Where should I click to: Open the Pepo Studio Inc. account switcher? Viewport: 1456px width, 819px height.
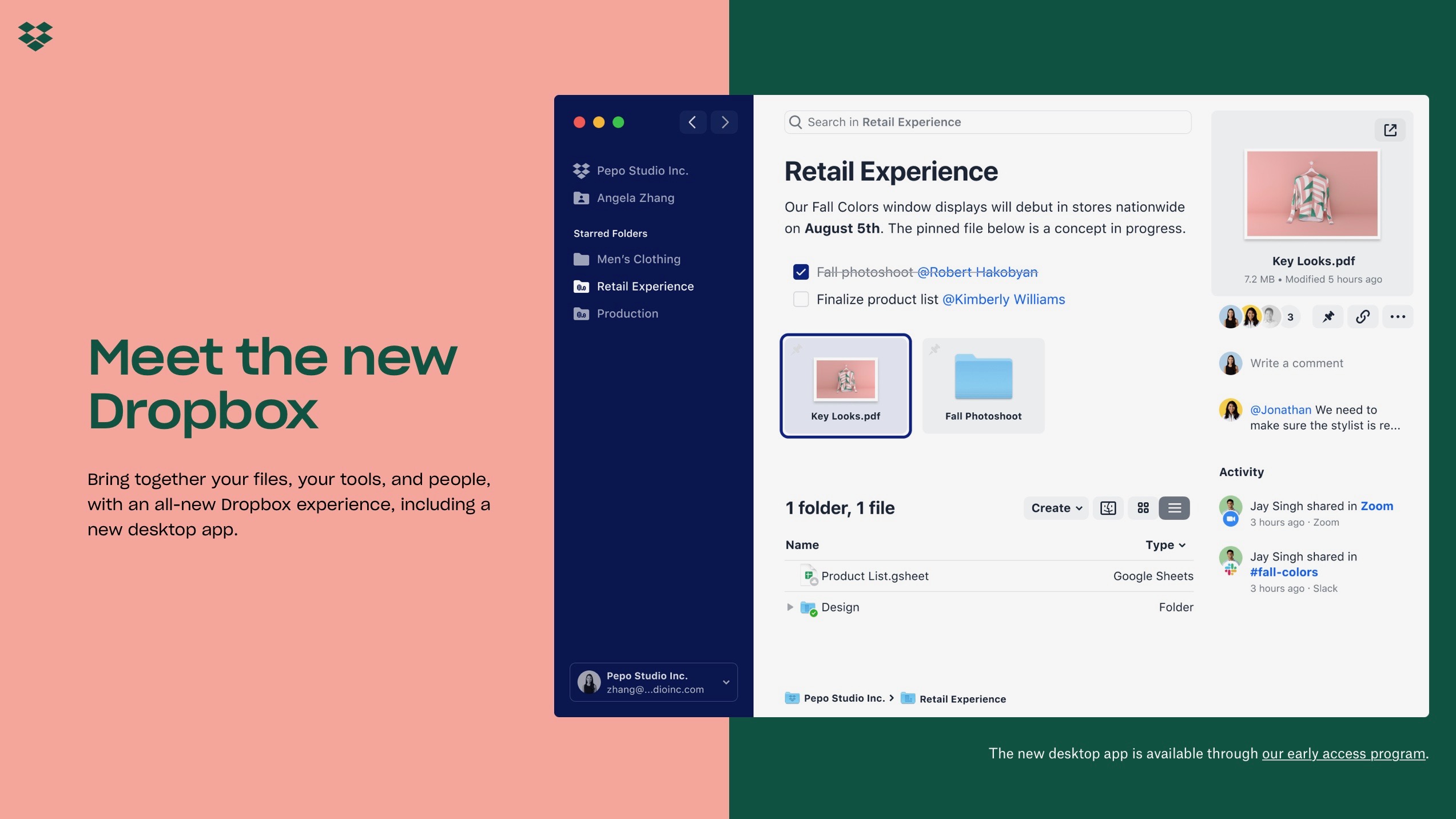pyautogui.click(x=653, y=682)
